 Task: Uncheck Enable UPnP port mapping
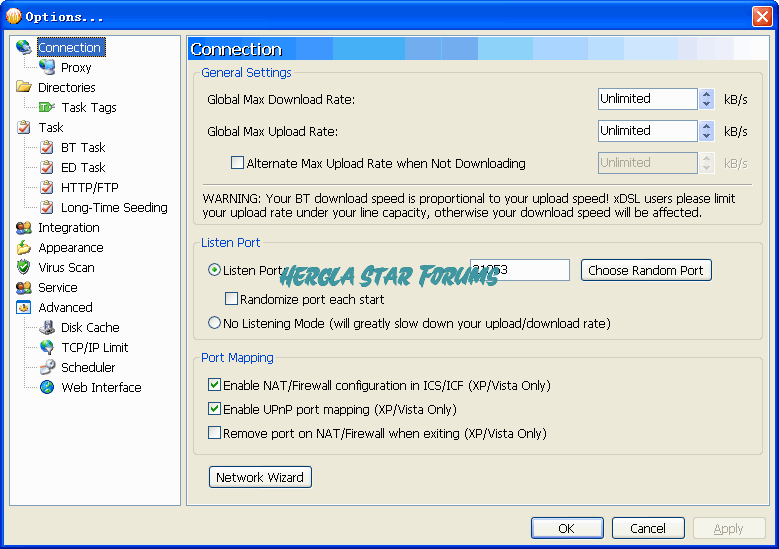[214, 409]
